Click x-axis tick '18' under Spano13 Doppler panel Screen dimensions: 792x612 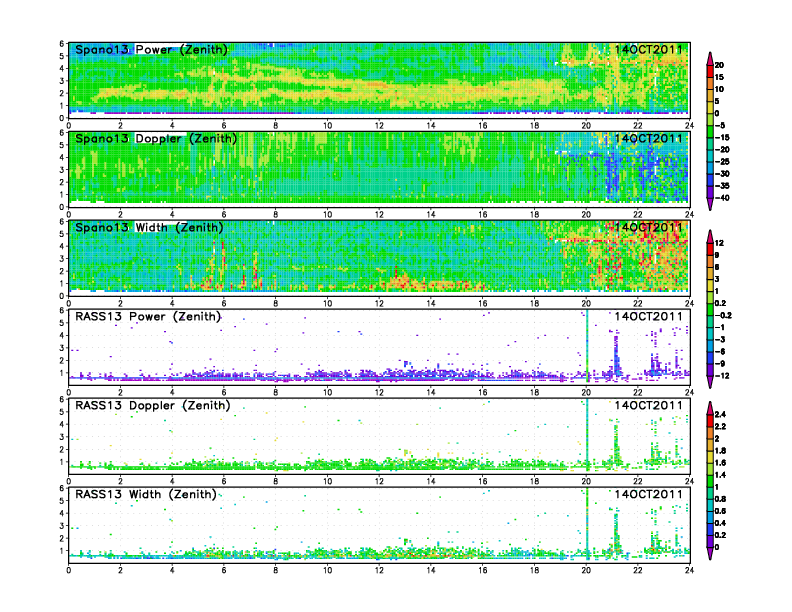534,215
